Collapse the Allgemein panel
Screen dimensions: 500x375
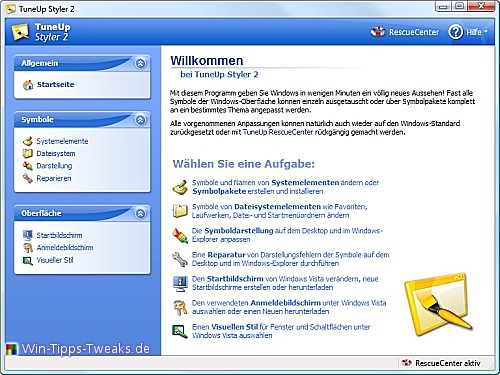[x=140, y=63]
